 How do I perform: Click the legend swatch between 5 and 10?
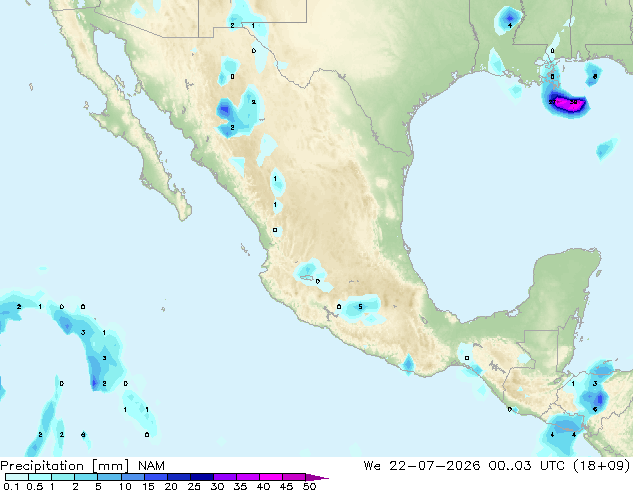point(110,477)
